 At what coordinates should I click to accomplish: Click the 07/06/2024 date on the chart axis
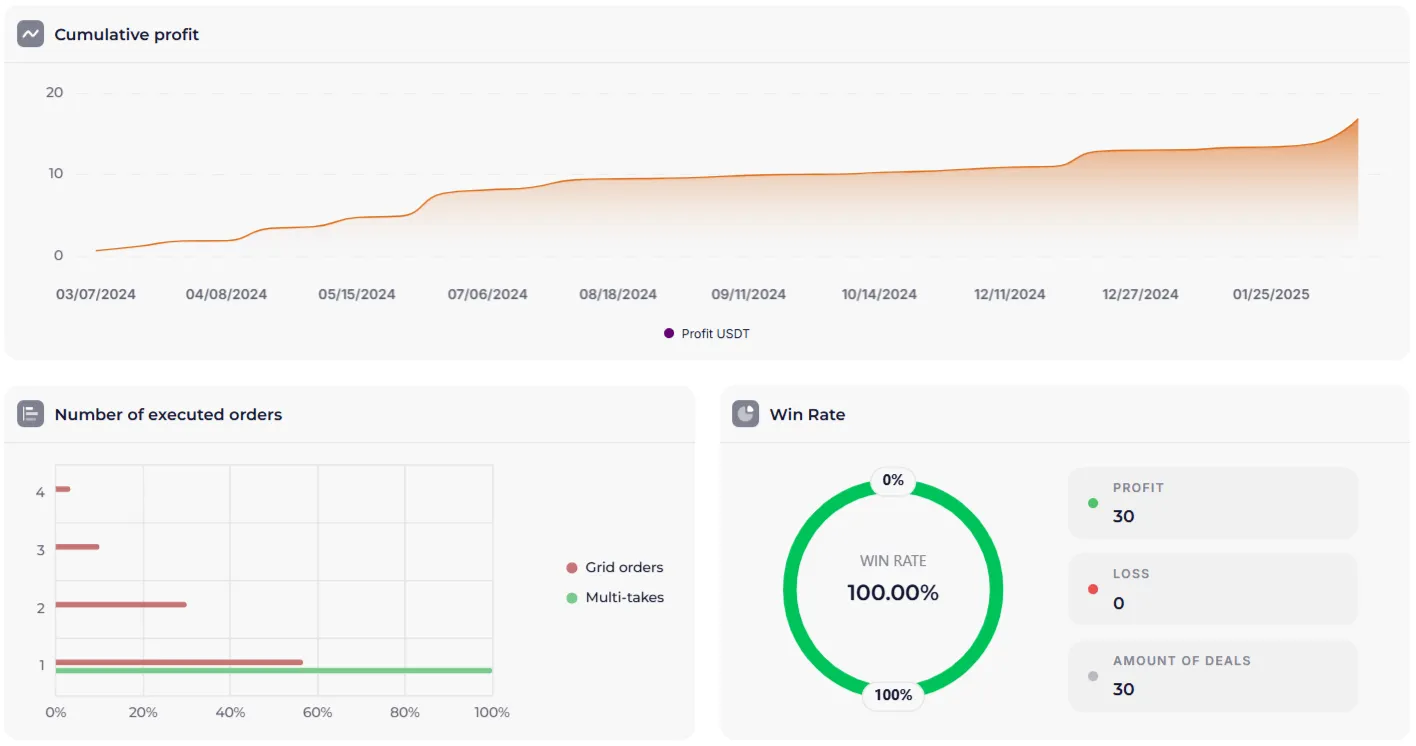point(487,294)
